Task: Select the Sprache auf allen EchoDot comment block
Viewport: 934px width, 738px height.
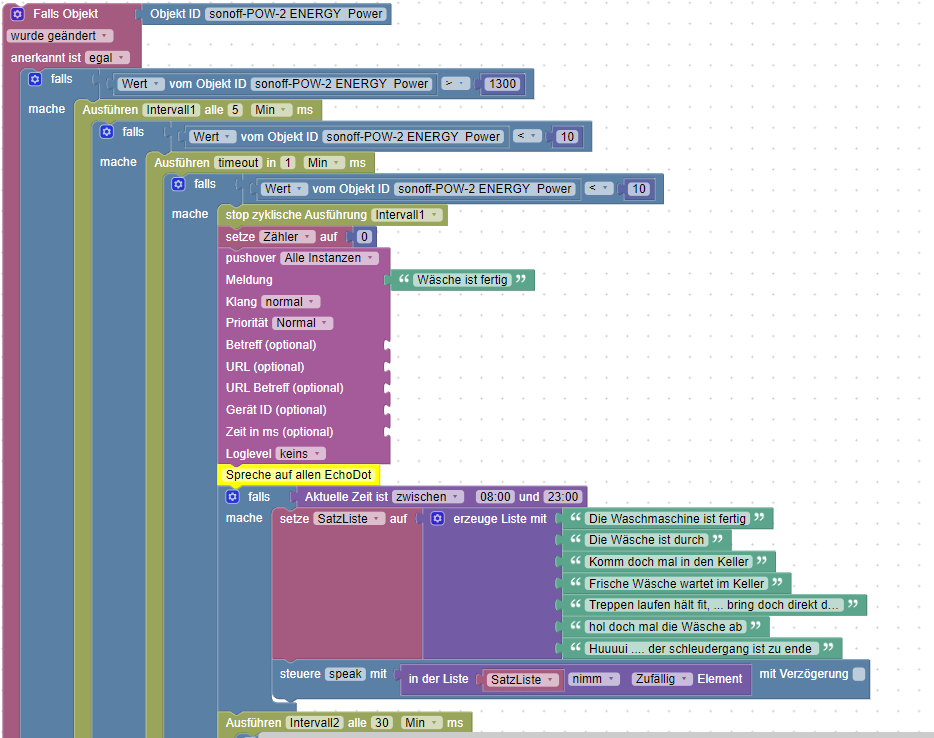Action: pos(298,475)
